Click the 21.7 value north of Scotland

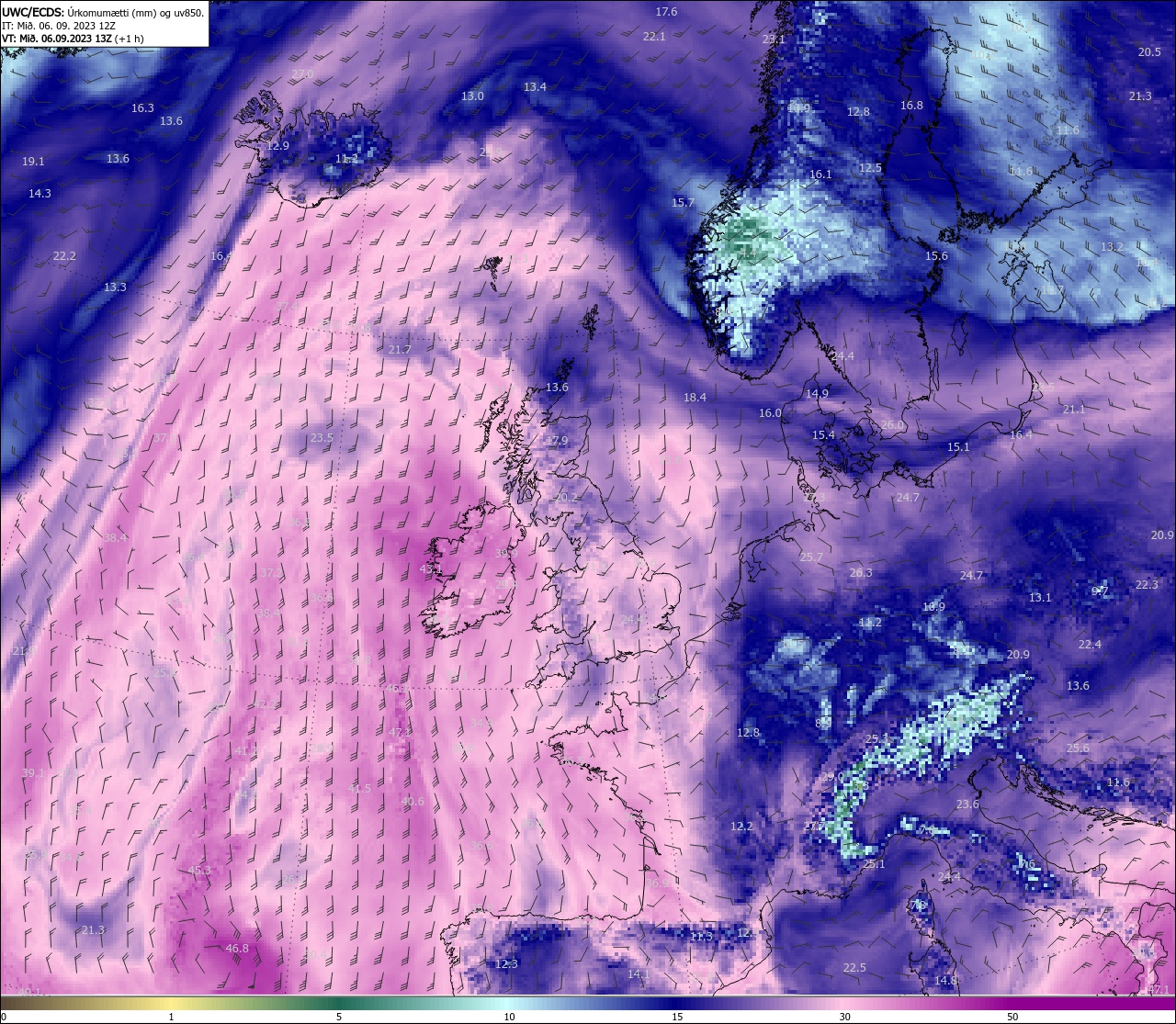point(400,350)
